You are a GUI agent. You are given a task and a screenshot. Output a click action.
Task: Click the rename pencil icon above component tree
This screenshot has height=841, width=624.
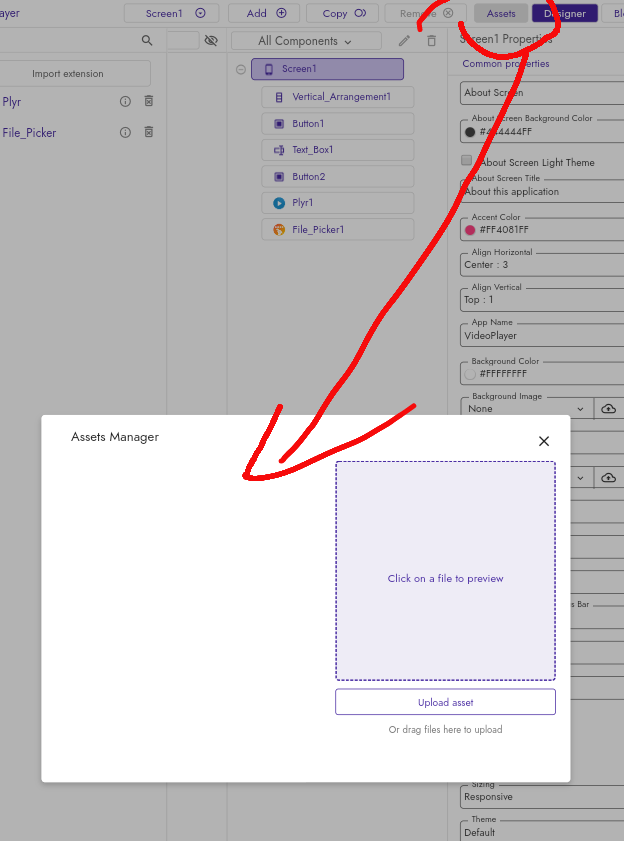pyautogui.click(x=404, y=41)
